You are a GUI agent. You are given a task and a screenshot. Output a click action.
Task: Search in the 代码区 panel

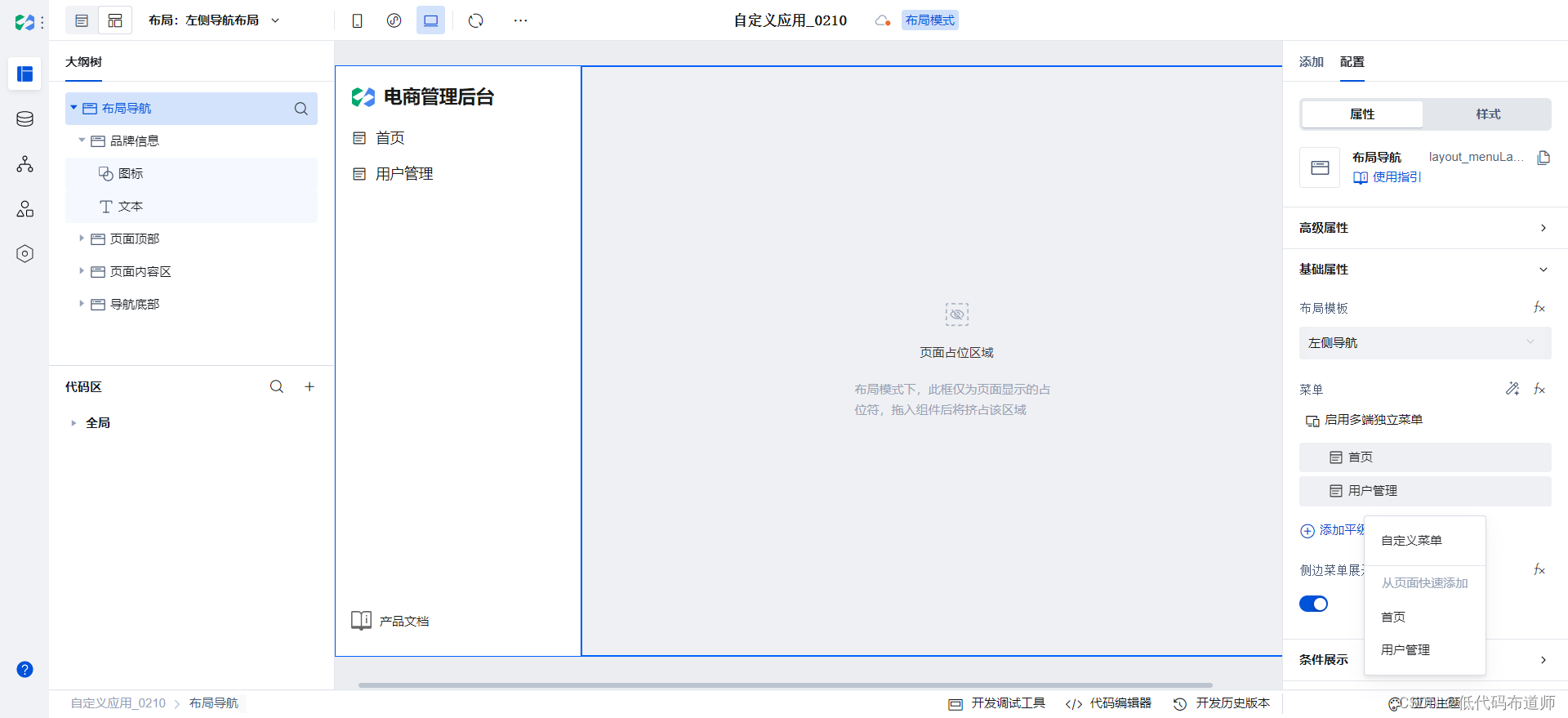click(277, 386)
